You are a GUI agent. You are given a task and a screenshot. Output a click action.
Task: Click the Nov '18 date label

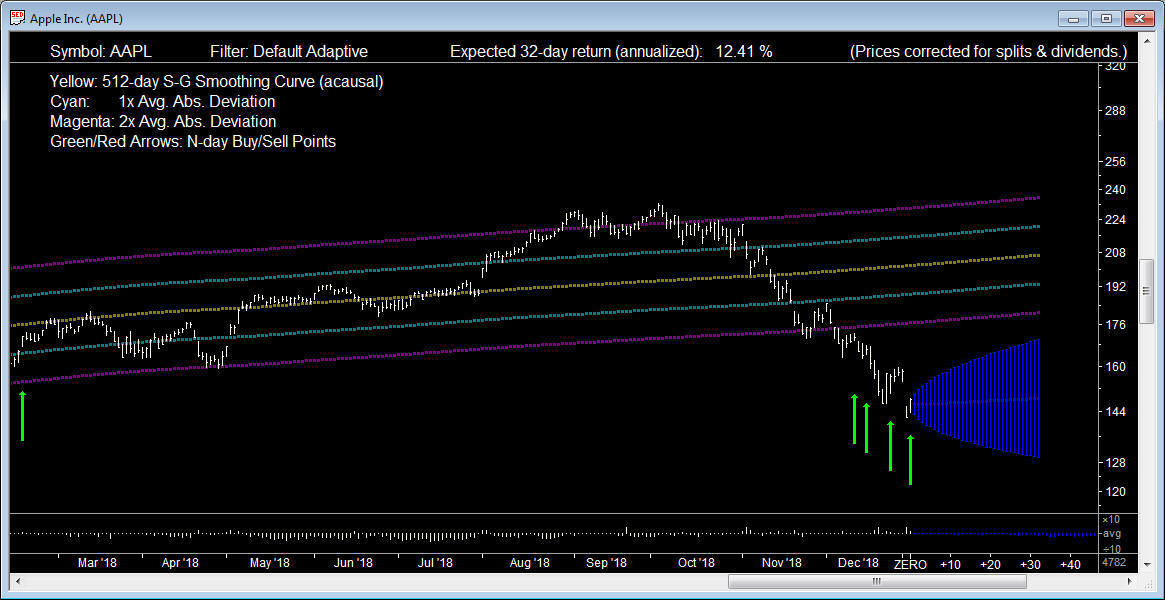(782, 564)
